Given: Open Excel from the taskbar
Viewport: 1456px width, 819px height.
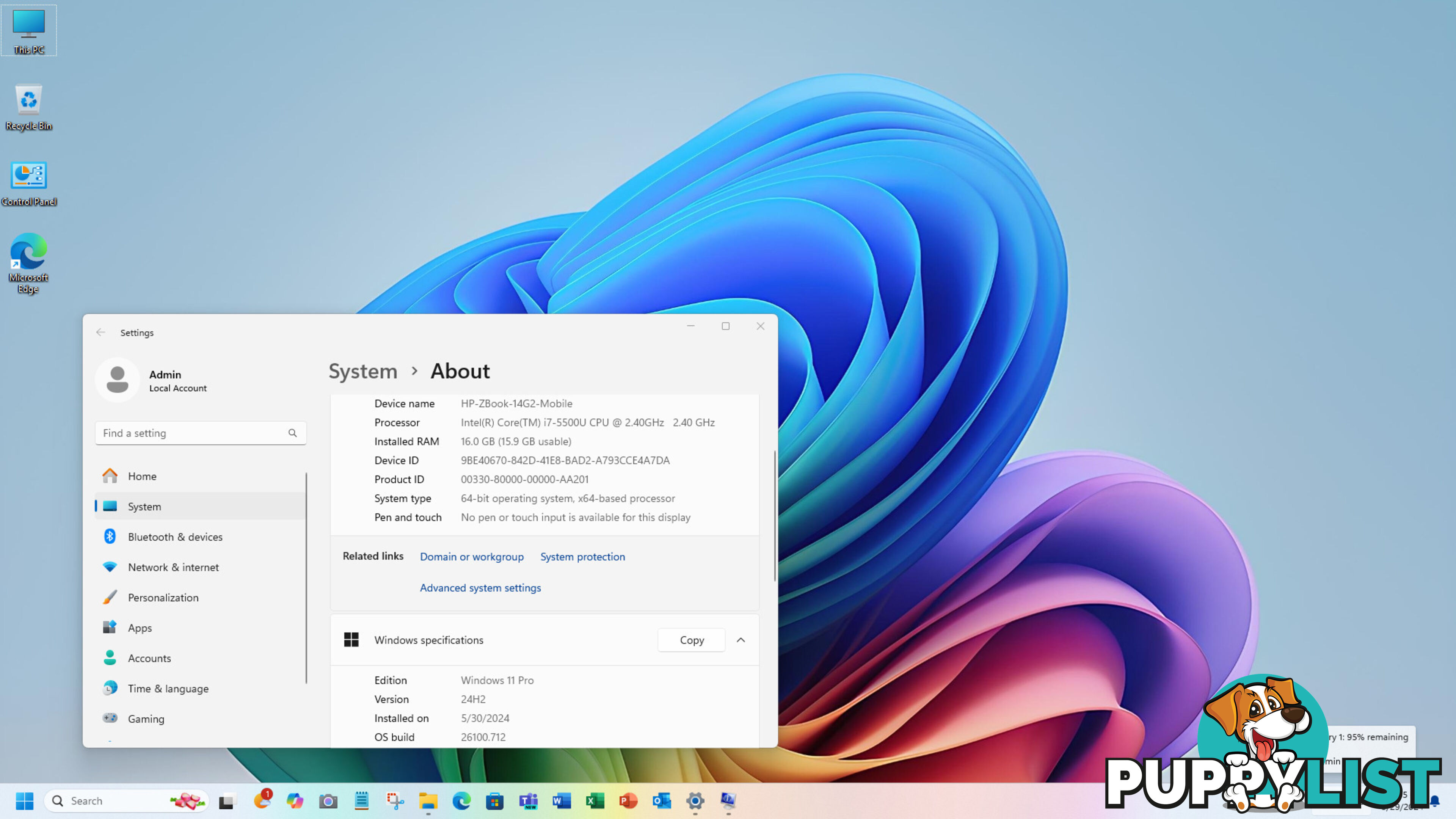Looking at the screenshot, I should point(595,800).
